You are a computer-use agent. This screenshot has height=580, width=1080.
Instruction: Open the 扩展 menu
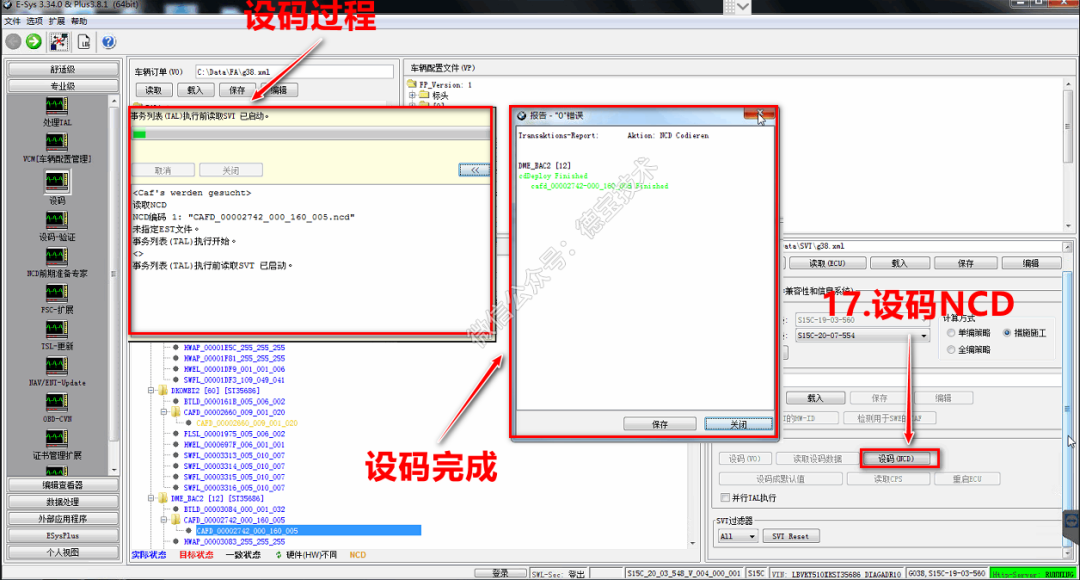(x=56, y=21)
